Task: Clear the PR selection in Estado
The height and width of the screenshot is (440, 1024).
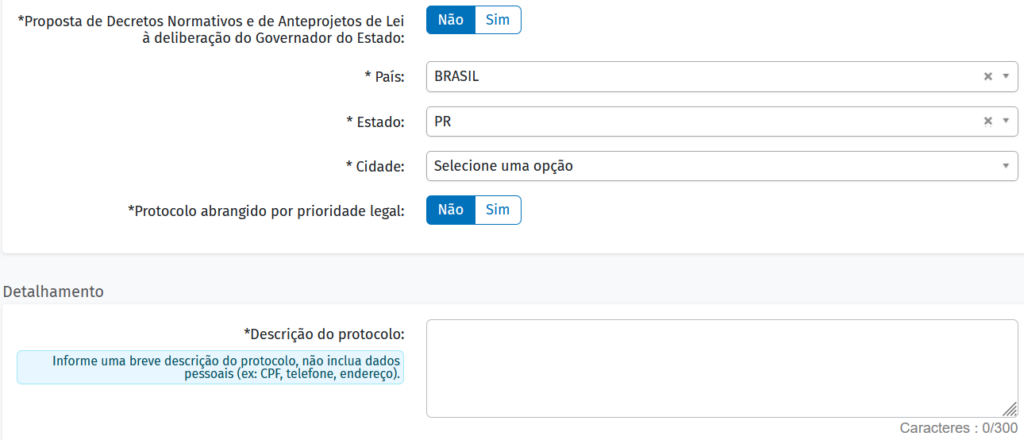Action: pyautogui.click(x=988, y=121)
